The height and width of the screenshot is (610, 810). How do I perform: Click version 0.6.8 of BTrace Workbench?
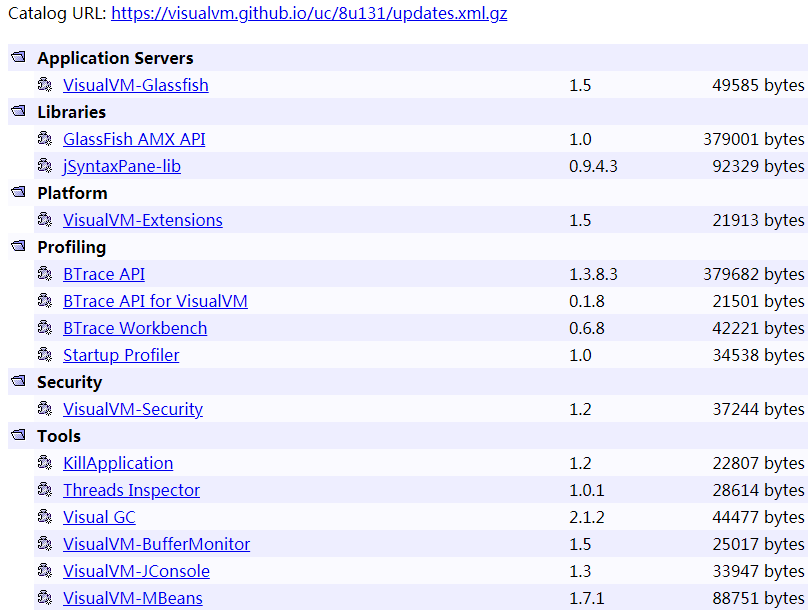[587, 329]
